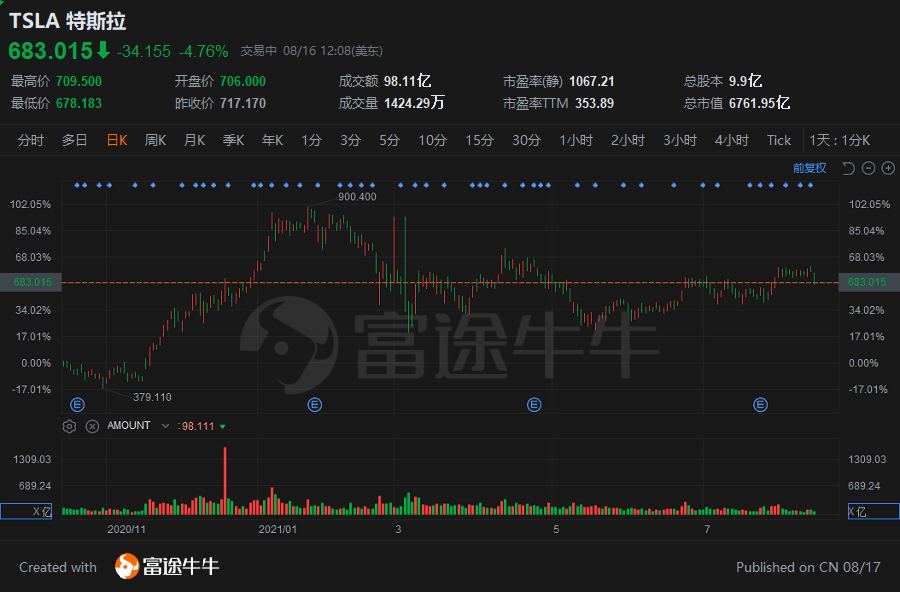Click the 市盈率(静) 1067.21 value

[x=591, y=82]
